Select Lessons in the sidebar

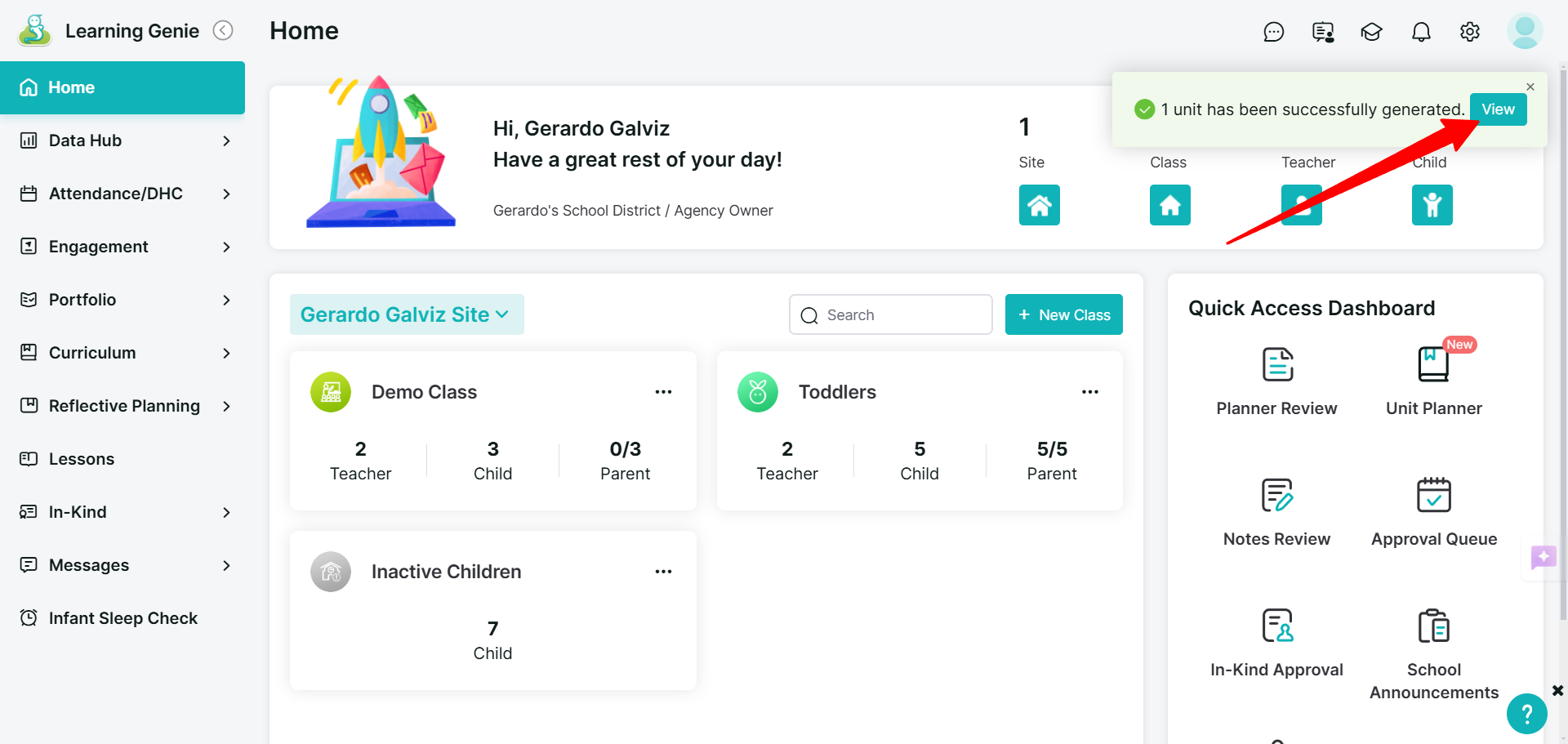click(122, 459)
